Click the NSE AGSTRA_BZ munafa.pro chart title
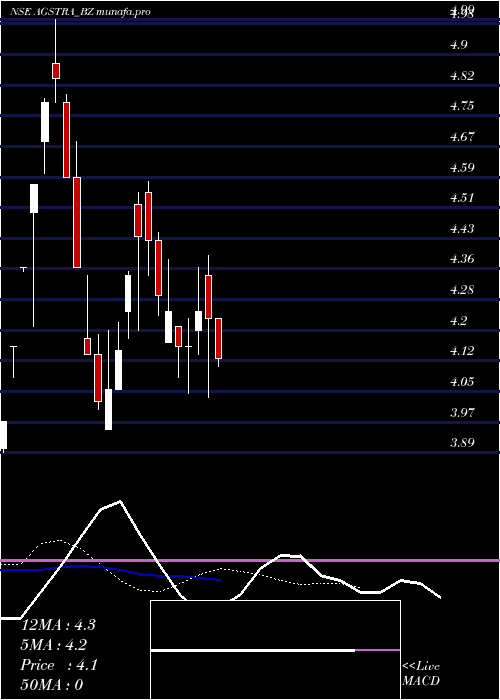The image size is (500, 700). point(80,12)
